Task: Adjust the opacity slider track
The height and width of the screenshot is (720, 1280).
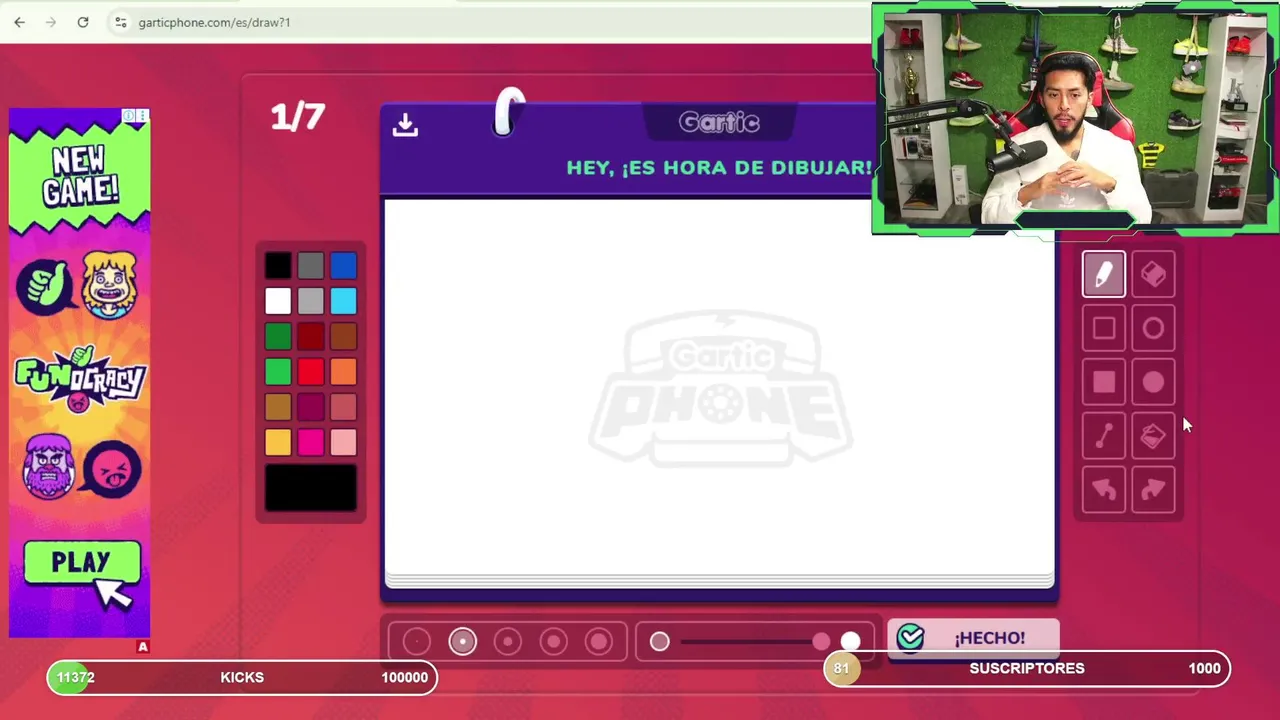Action: (x=755, y=642)
